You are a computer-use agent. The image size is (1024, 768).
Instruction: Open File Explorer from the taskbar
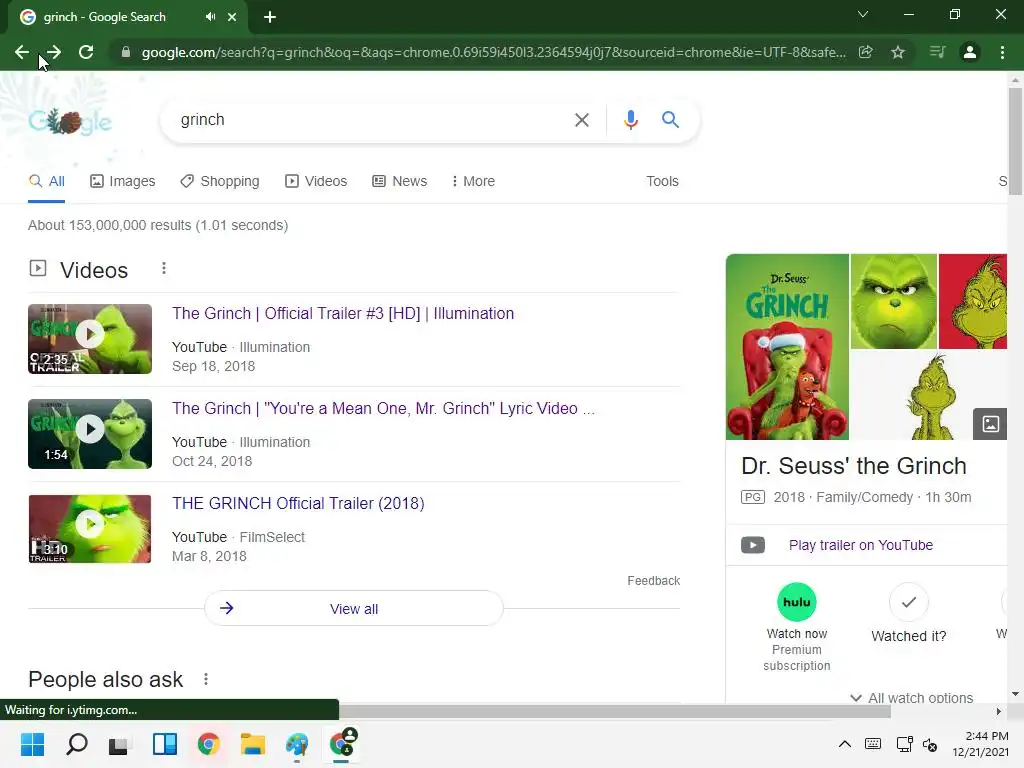(253, 744)
